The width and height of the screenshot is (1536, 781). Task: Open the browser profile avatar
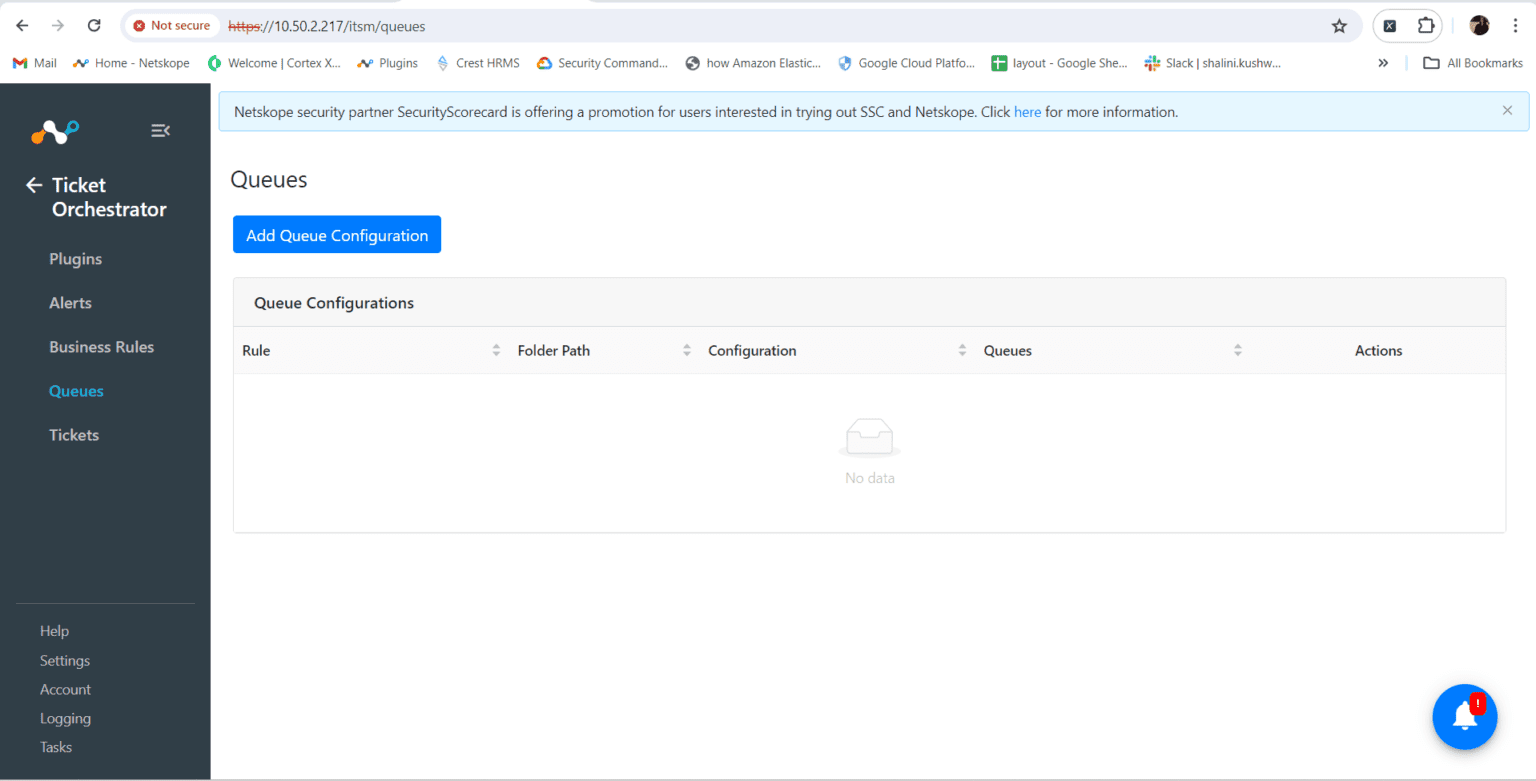[1479, 25]
